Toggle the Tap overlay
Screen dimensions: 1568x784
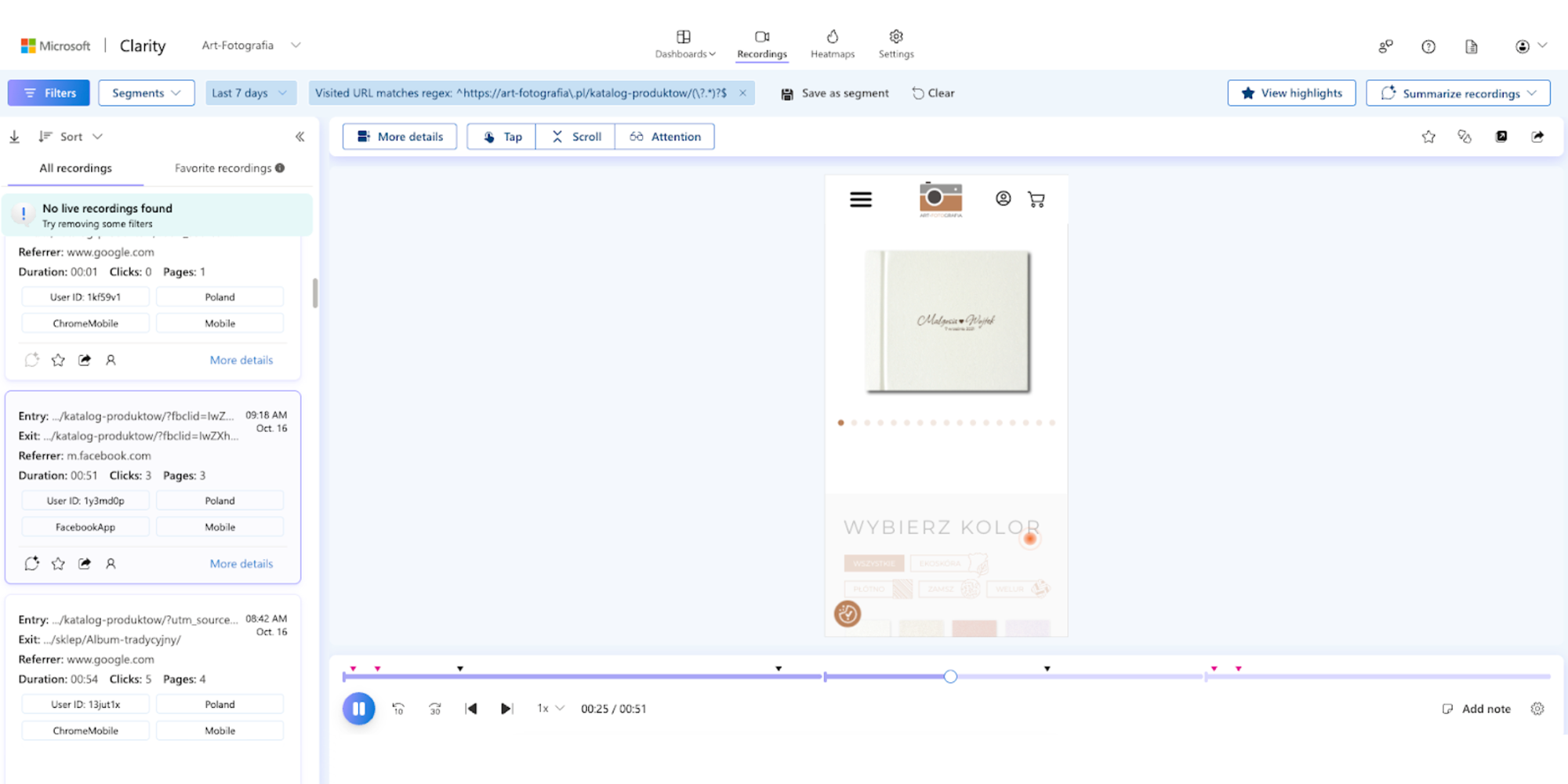(x=502, y=136)
